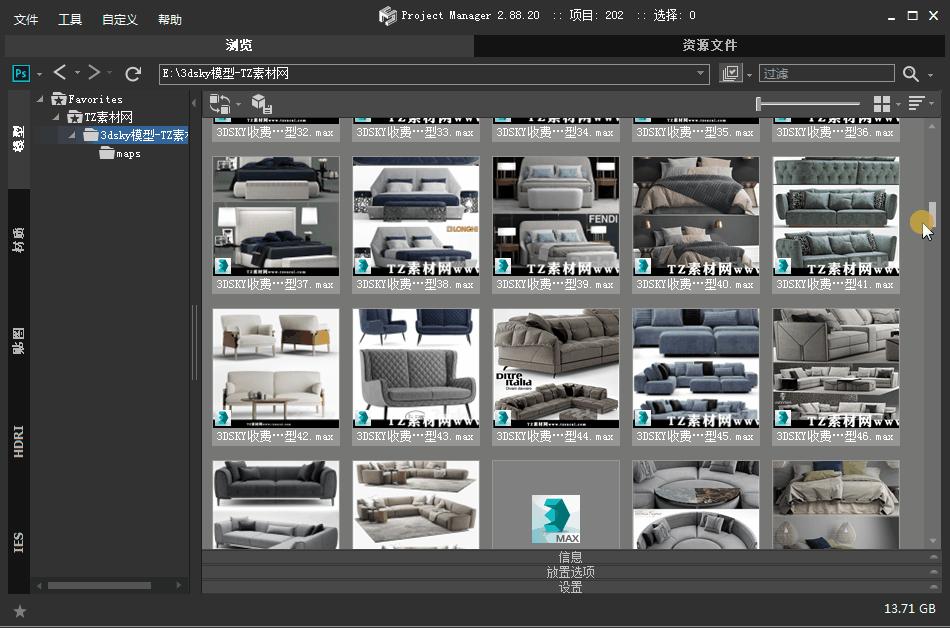
Task: Click the sort order icon
Action: tap(918, 103)
